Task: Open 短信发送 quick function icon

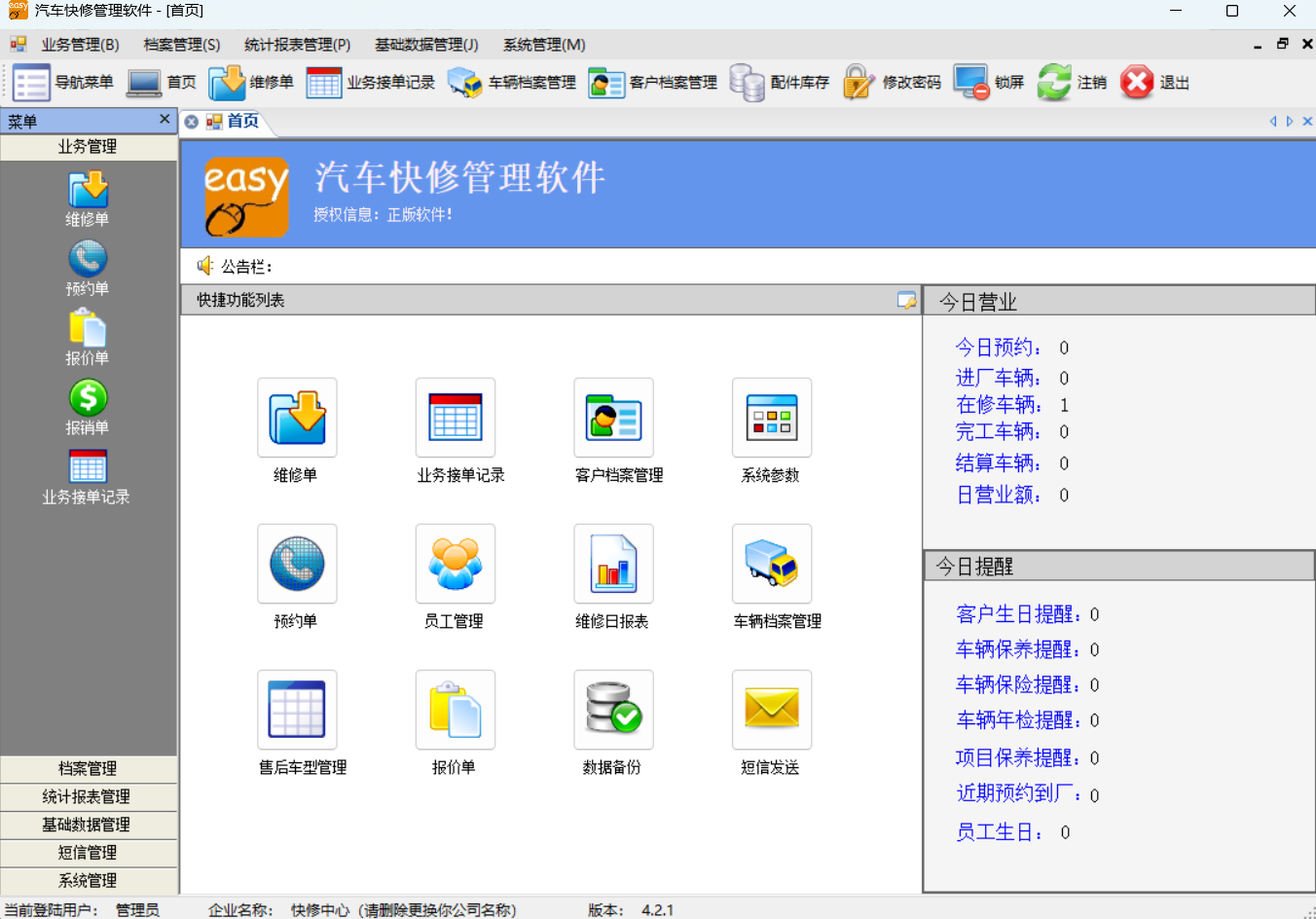Action: (x=772, y=710)
